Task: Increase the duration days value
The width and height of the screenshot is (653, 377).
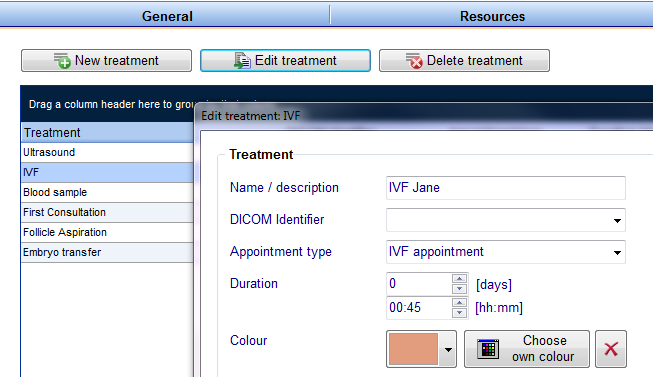Action: point(459,279)
